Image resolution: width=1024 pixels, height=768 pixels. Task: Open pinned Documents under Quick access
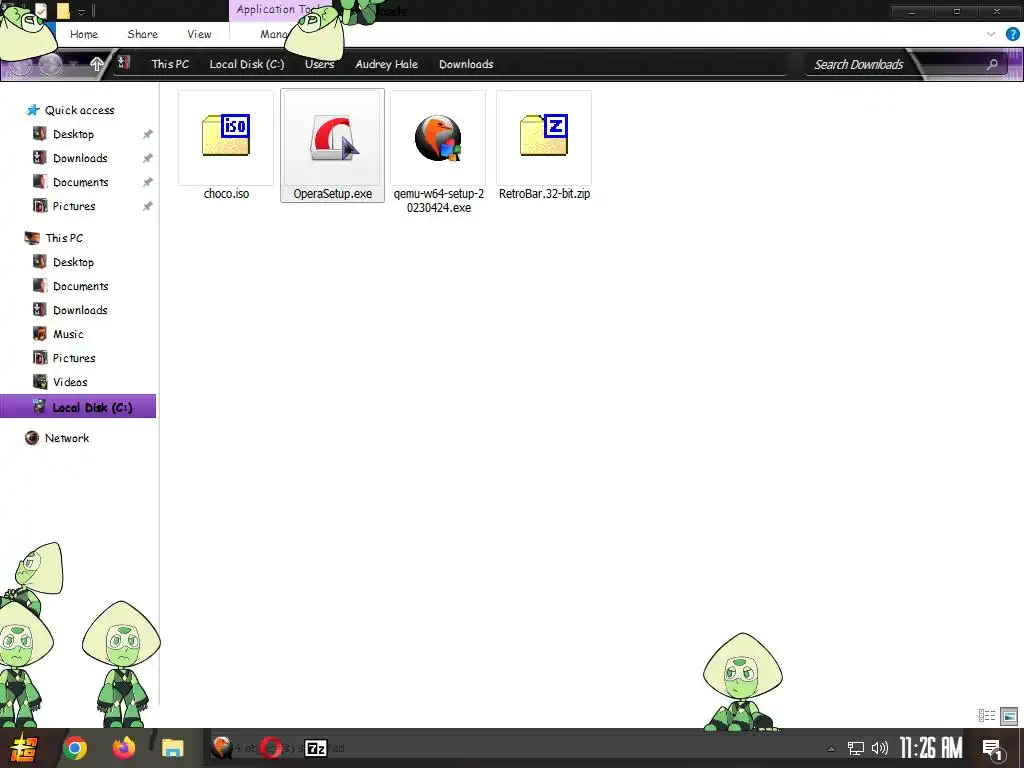click(80, 182)
